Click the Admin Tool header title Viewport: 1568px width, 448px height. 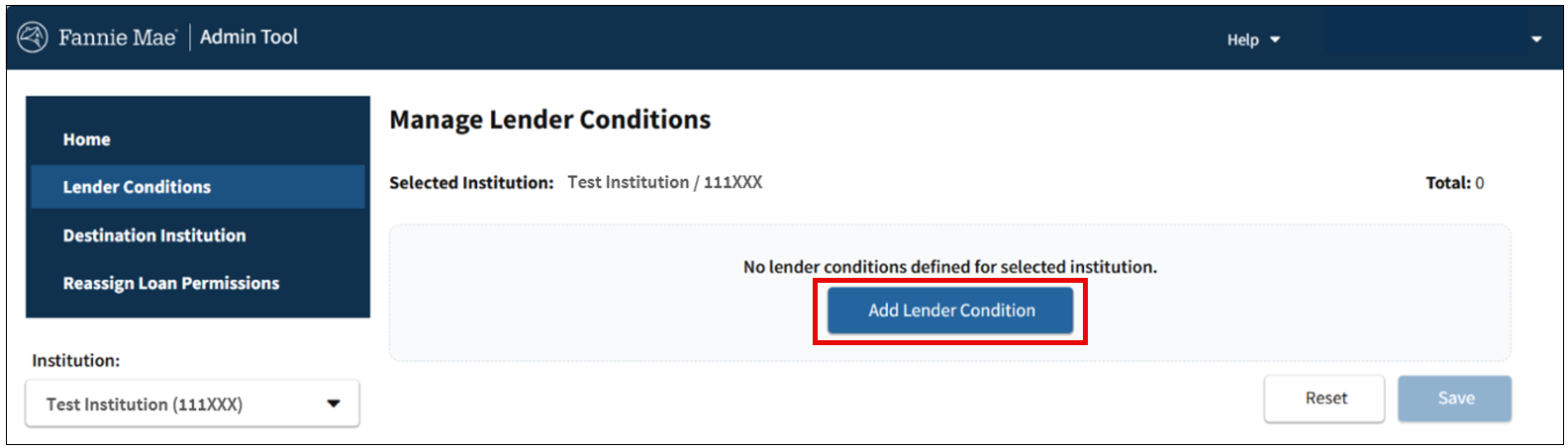coord(248,38)
